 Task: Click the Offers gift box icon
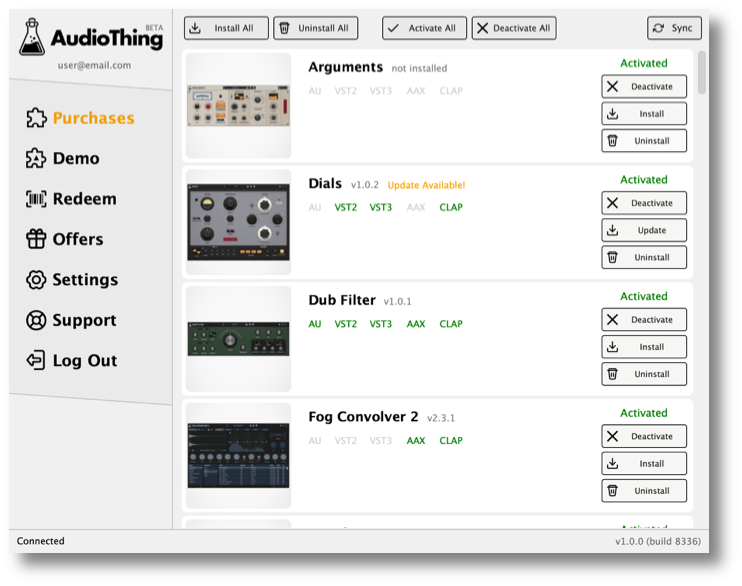tap(36, 239)
